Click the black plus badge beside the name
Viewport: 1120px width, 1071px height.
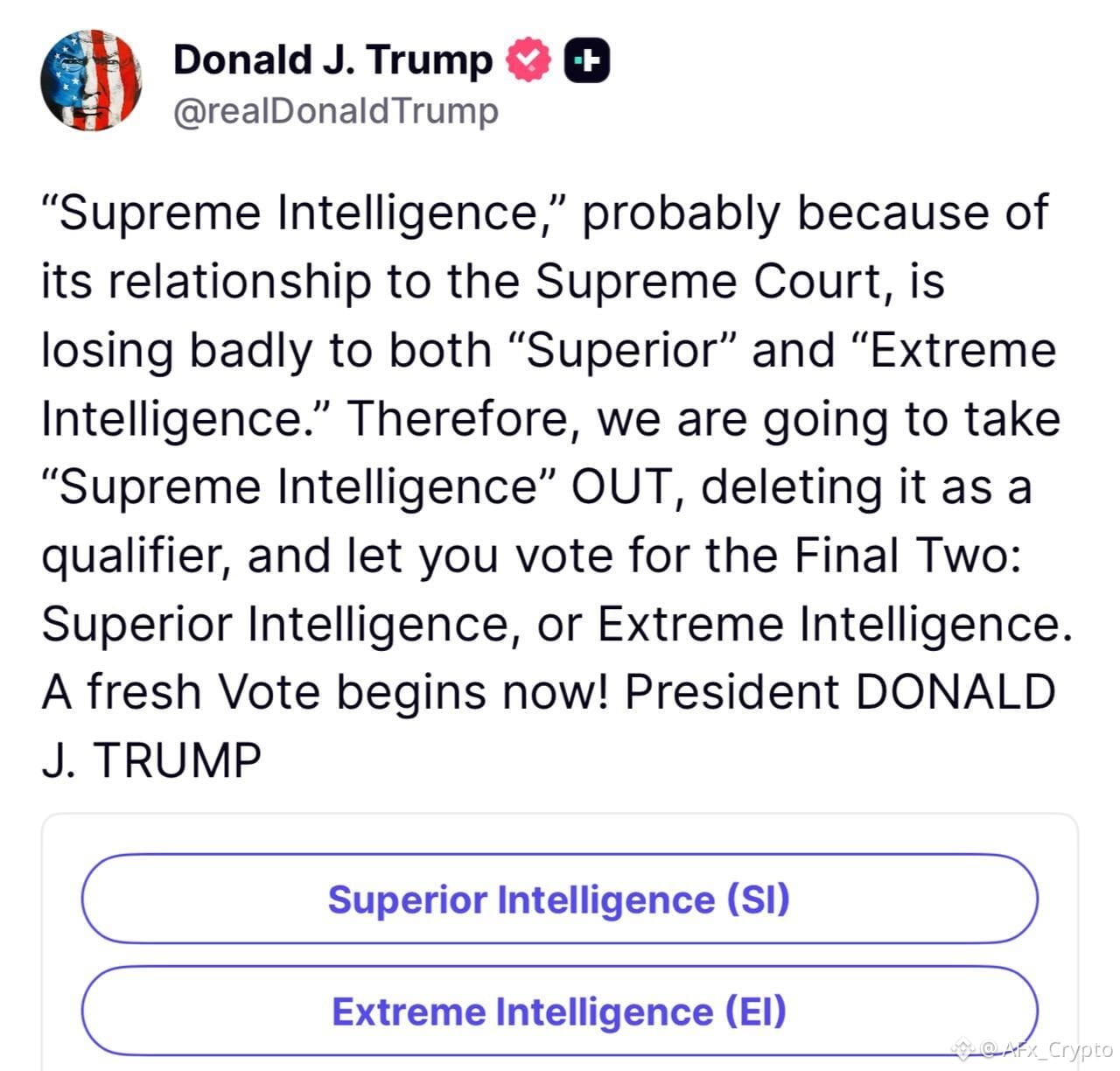(586, 60)
